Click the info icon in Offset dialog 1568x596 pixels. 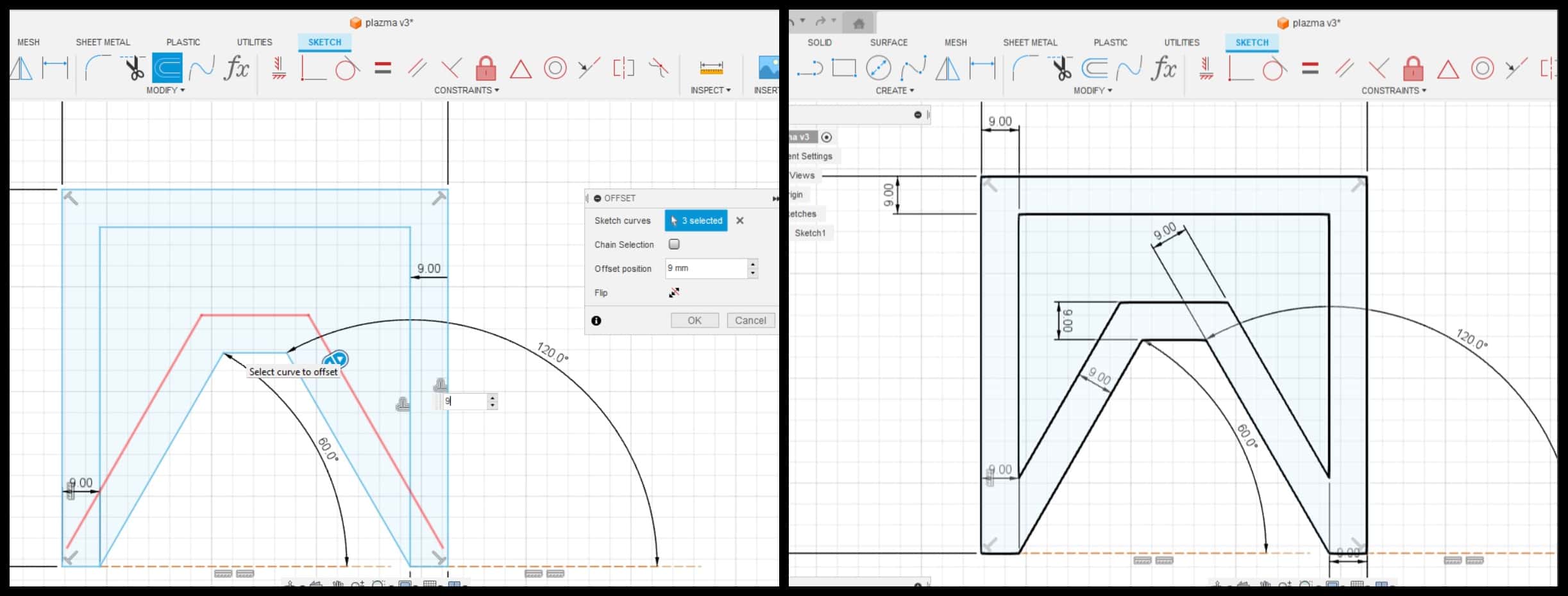(x=596, y=320)
